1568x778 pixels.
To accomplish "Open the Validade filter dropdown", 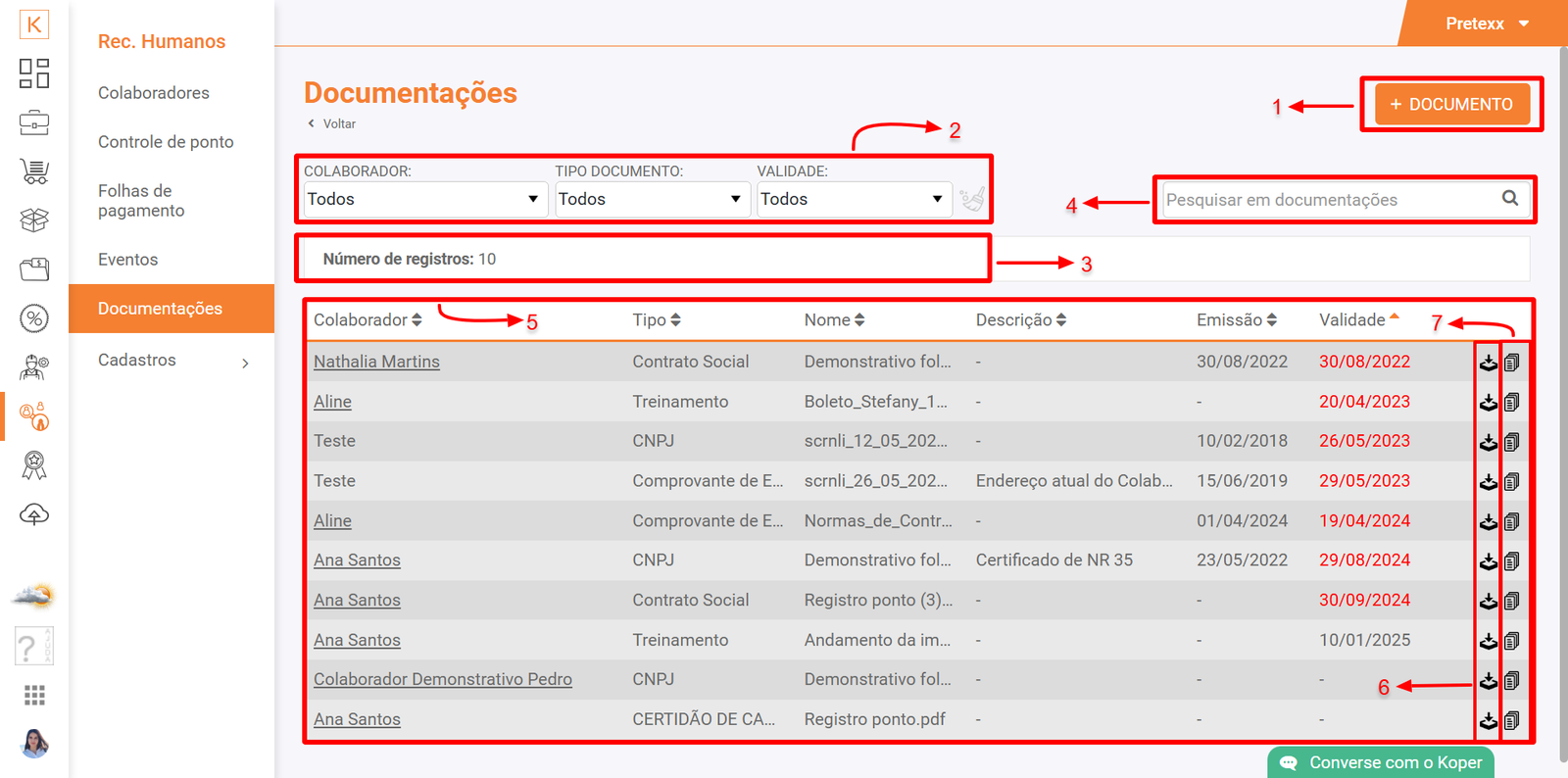I will 852,199.
